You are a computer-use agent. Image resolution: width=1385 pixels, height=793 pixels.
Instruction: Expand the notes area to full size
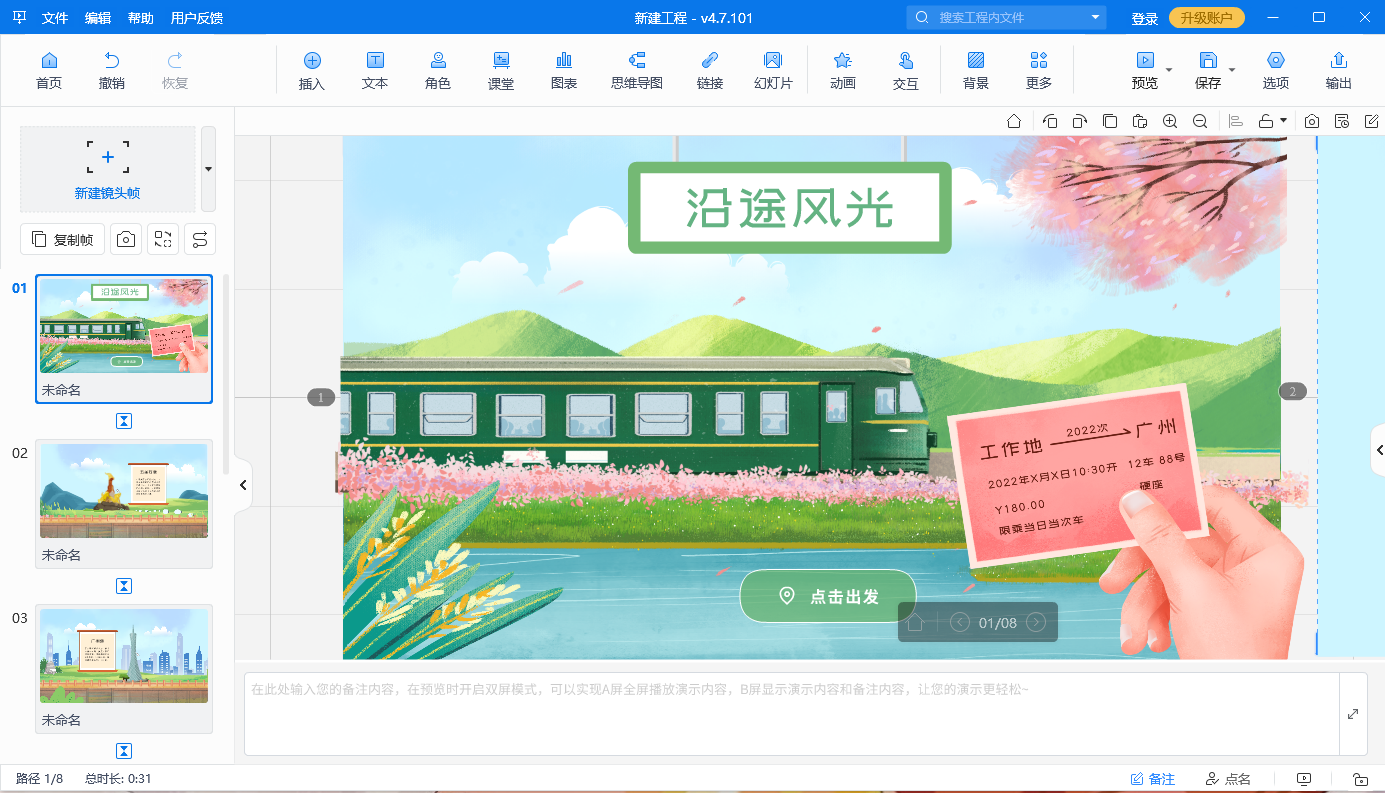[x=1353, y=714]
